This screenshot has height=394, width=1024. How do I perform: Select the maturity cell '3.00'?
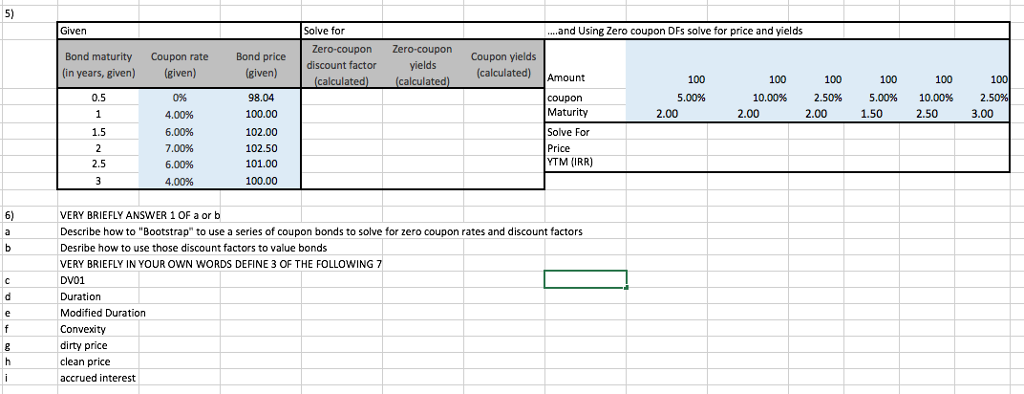pos(982,114)
